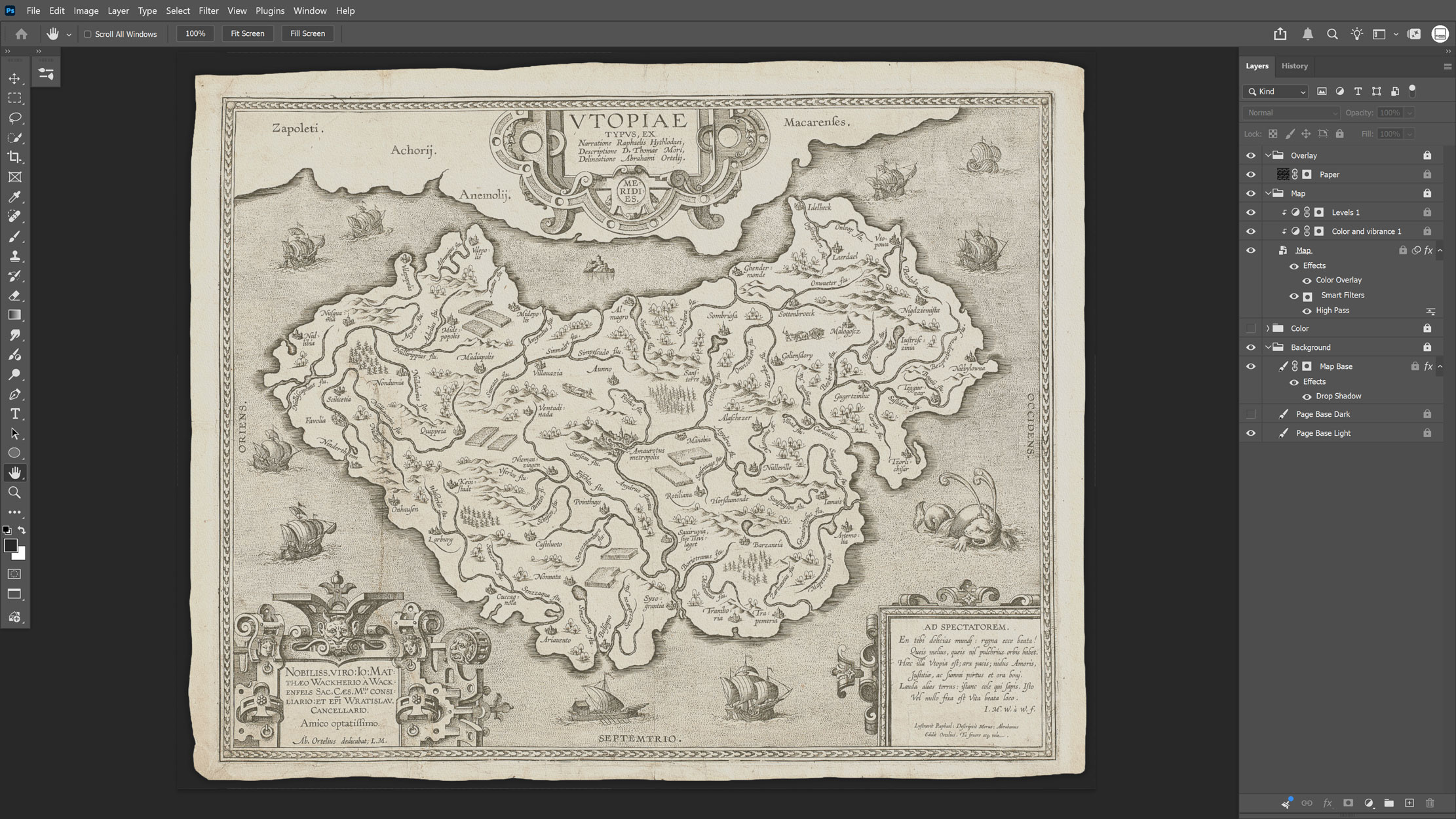Select the Move tool
The image size is (1456, 819).
coord(14,79)
